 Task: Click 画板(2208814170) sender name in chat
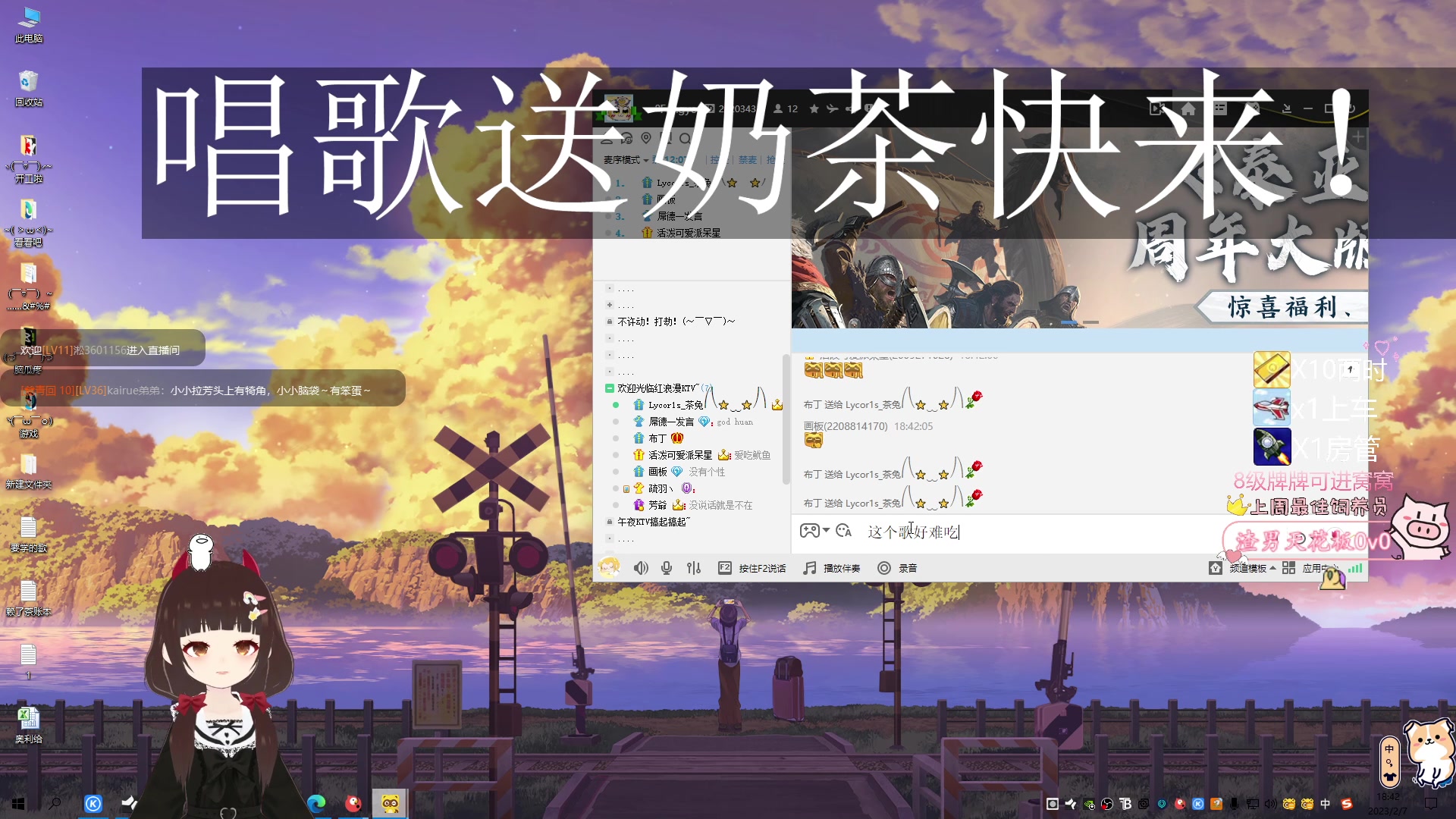click(x=846, y=426)
